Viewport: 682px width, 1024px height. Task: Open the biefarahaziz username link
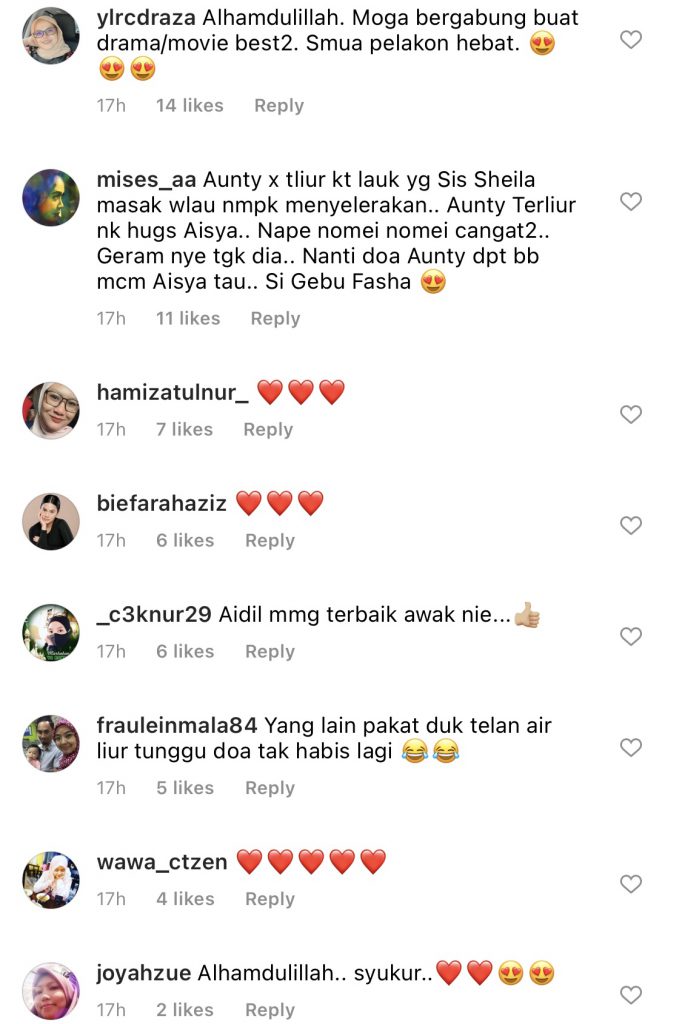coord(161,504)
